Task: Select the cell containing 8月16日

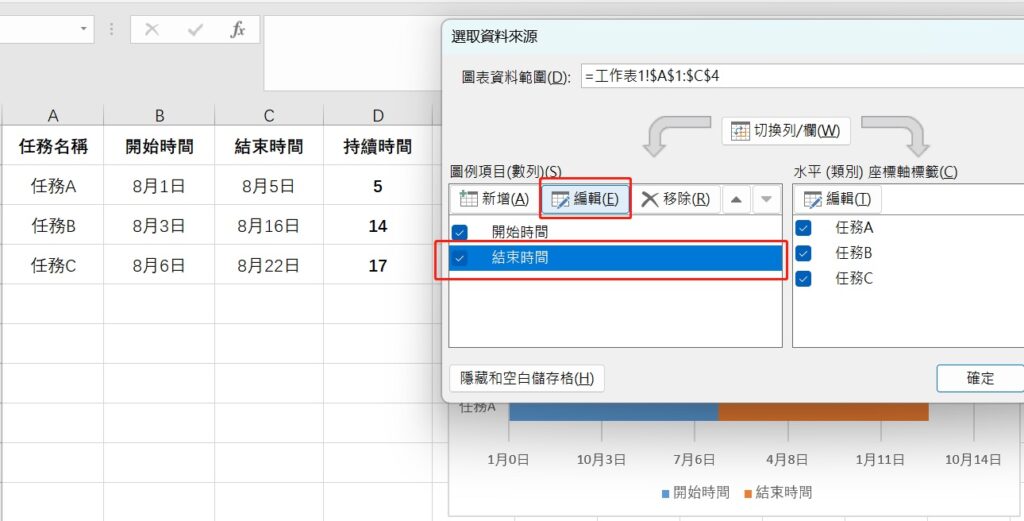Action: 269,226
